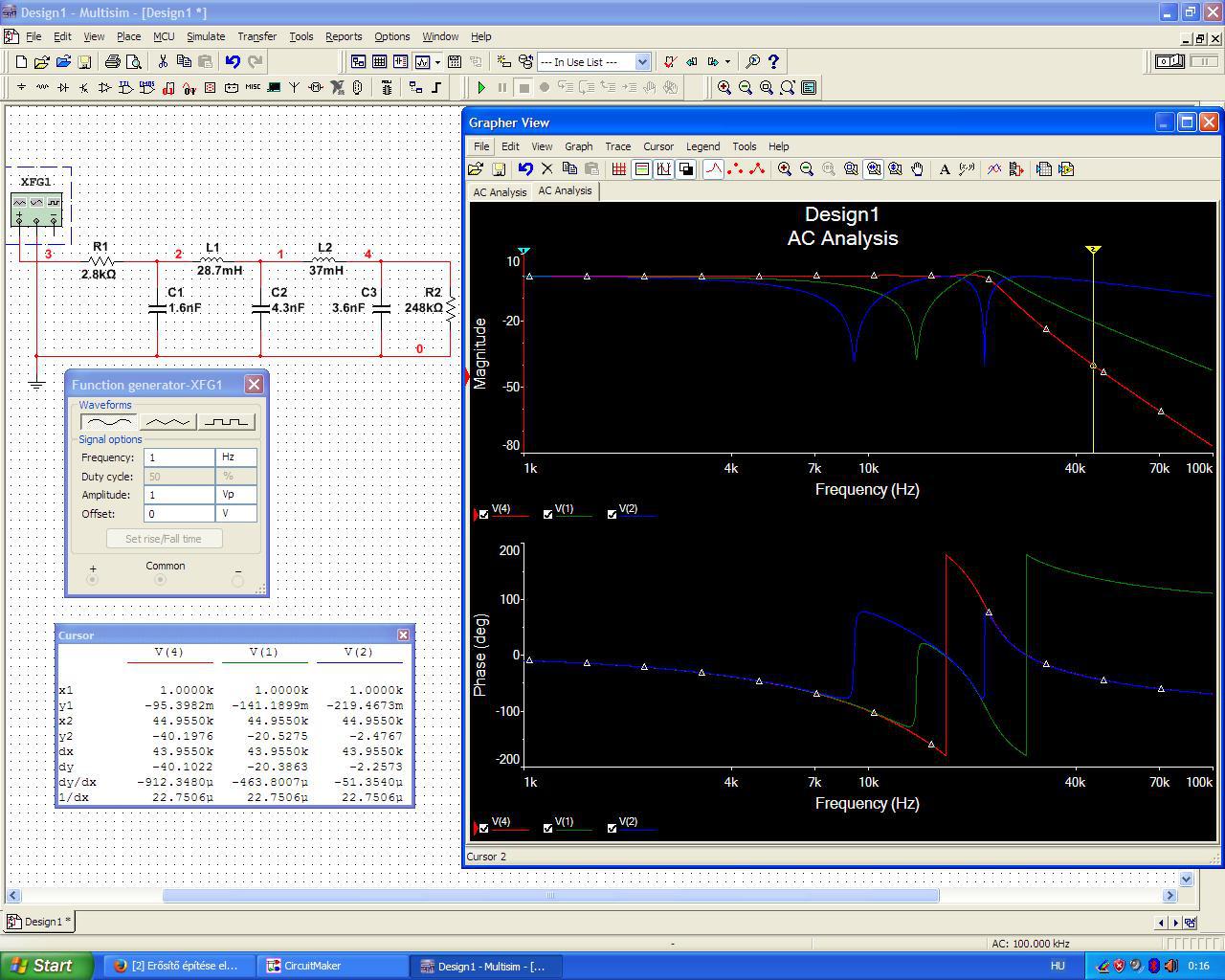Click the Windows Start button
1225x980 pixels.
point(46,966)
